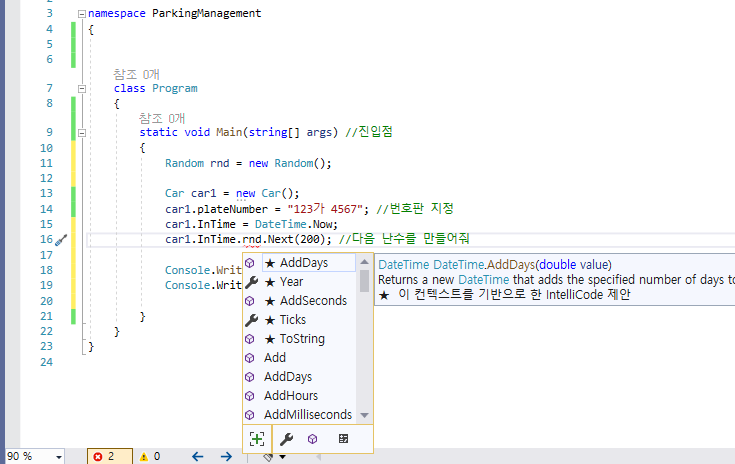The width and height of the screenshot is (735, 464).
Task: Click the red error count indicator showing 2
Action: 109,457
